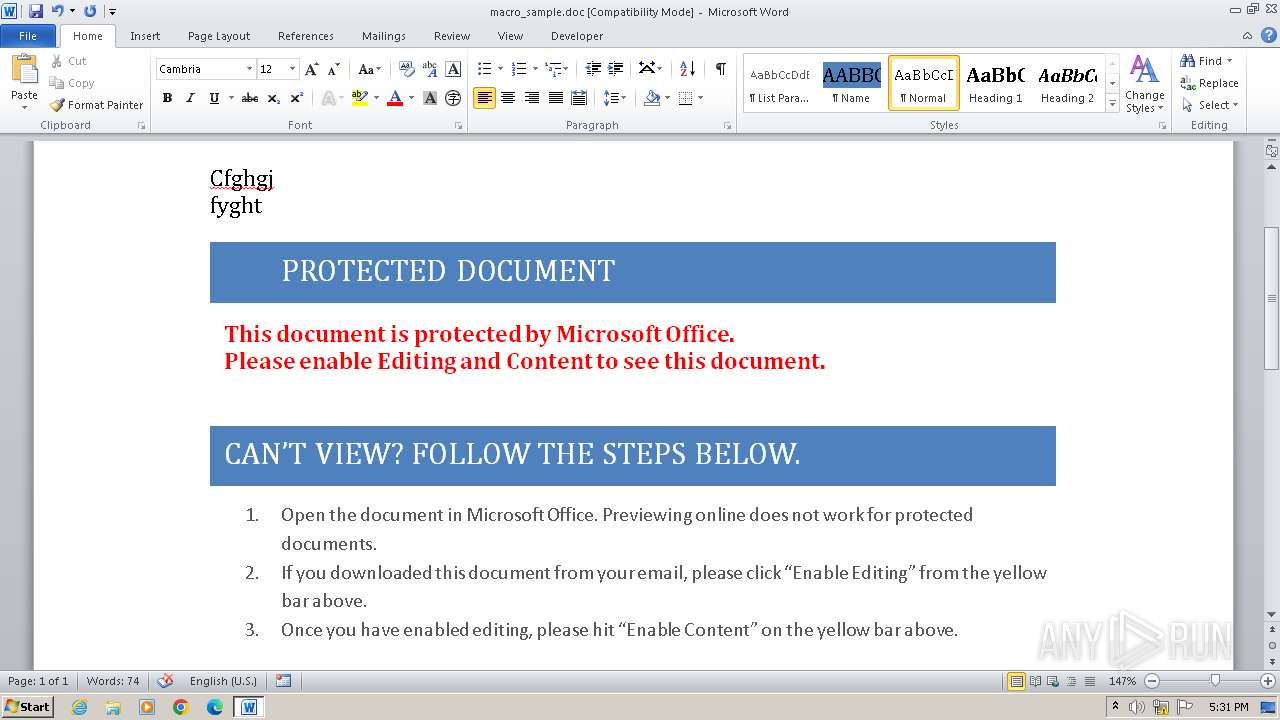
Task: Increase paragraph indent
Action: tap(616, 69)
